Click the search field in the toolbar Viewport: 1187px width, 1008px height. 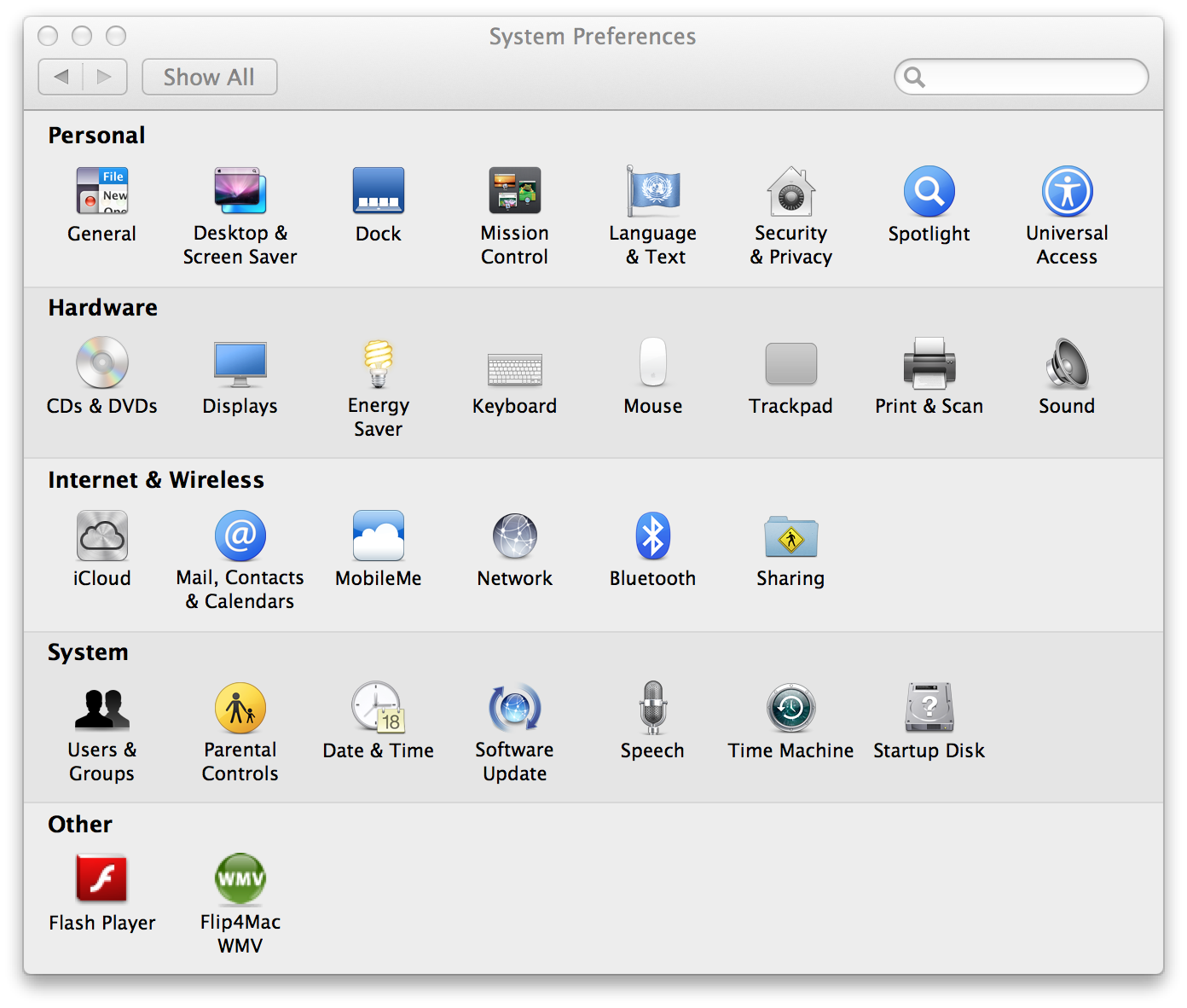coord(1022,77)
